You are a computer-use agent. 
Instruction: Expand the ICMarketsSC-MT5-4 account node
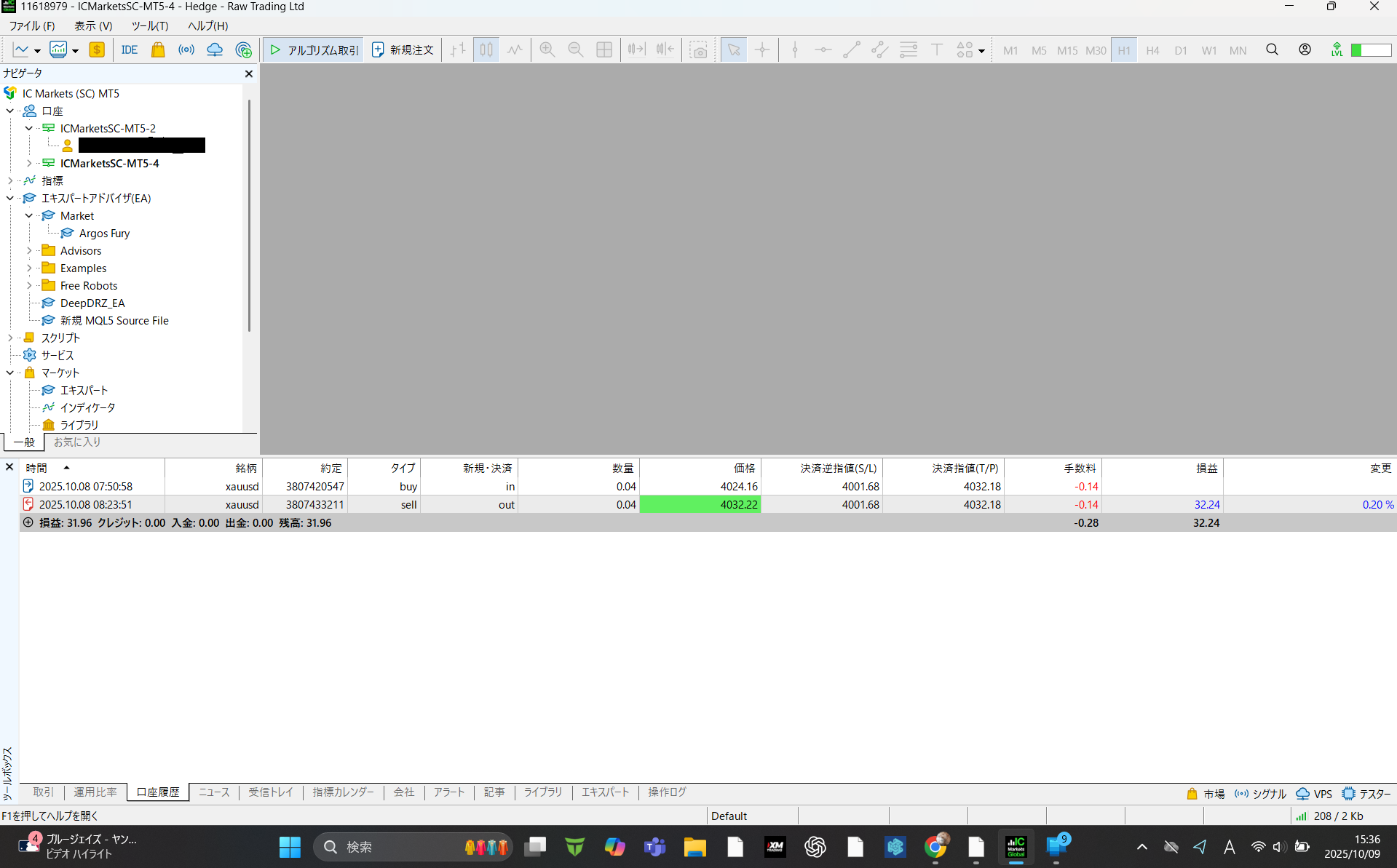(x=29, y=164)
